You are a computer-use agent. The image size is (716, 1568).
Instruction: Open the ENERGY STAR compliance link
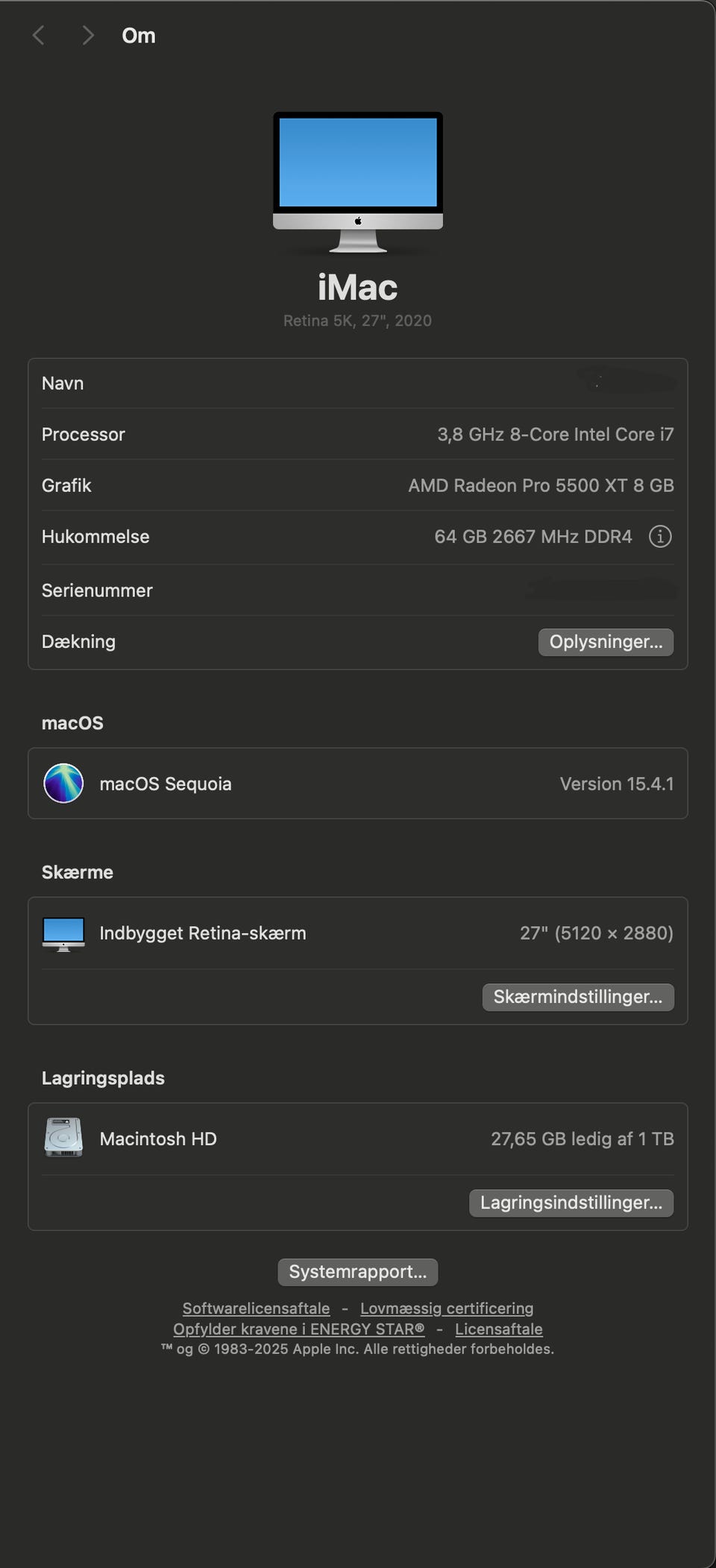(298, 1329)
